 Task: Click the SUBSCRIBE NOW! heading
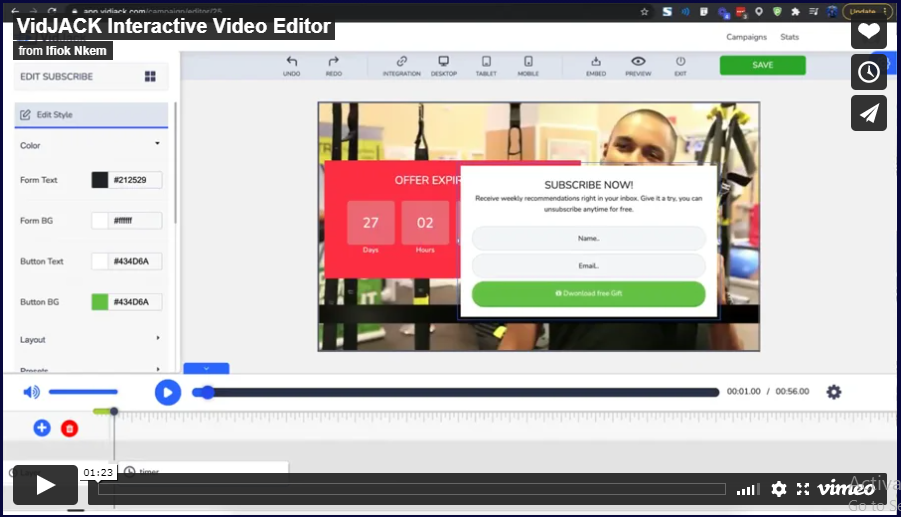pyautogui.click(x=588, y=185)
